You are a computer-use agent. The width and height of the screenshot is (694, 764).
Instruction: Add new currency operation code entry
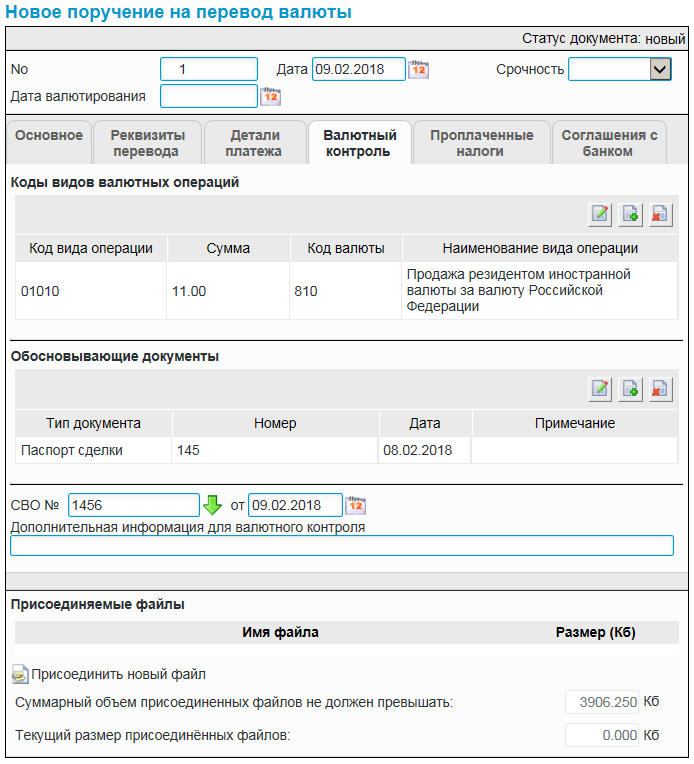coord(630,215)
